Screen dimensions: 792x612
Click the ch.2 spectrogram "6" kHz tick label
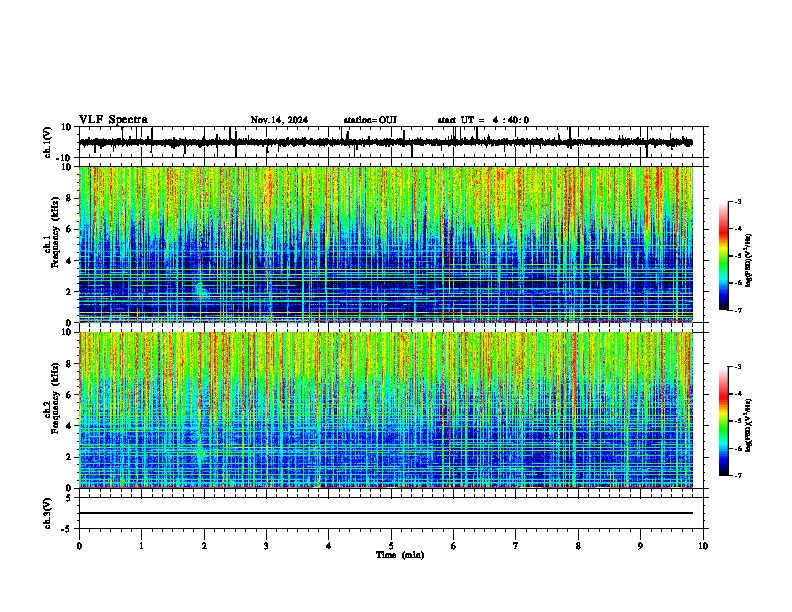click(x=70, y=395)
